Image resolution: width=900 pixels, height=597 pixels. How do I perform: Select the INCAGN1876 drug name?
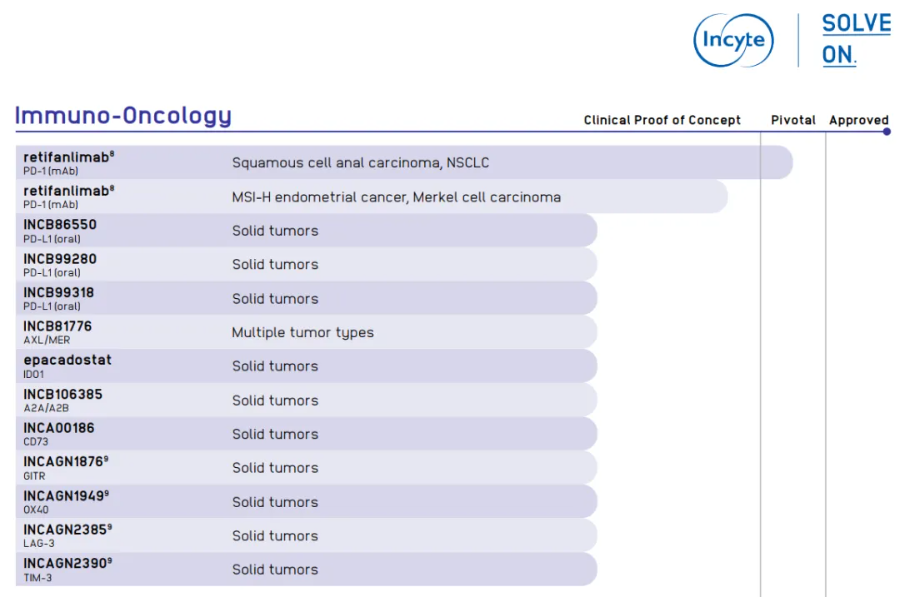pos(65,462)
